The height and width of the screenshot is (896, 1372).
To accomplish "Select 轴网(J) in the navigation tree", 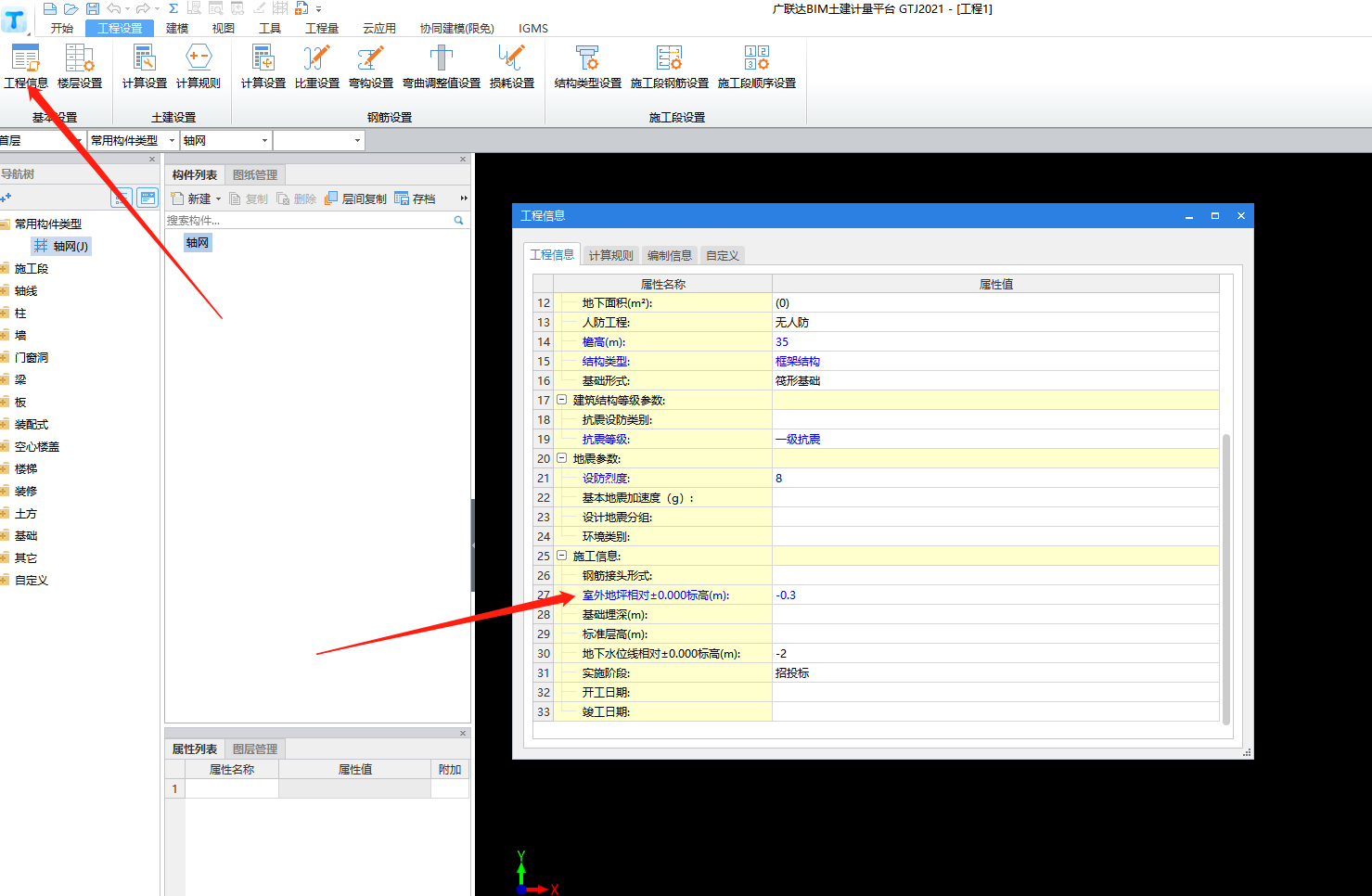I will [61, 247].
